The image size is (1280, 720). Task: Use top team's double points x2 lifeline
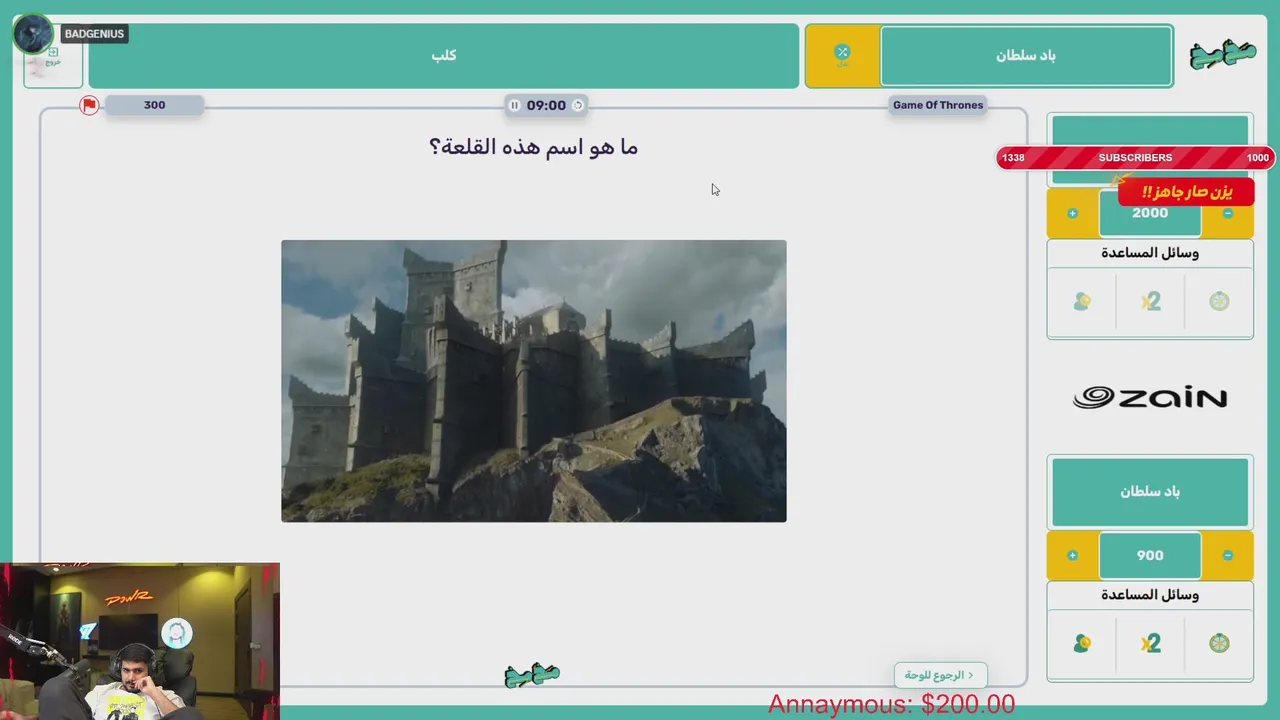(x=1151, y=301)
